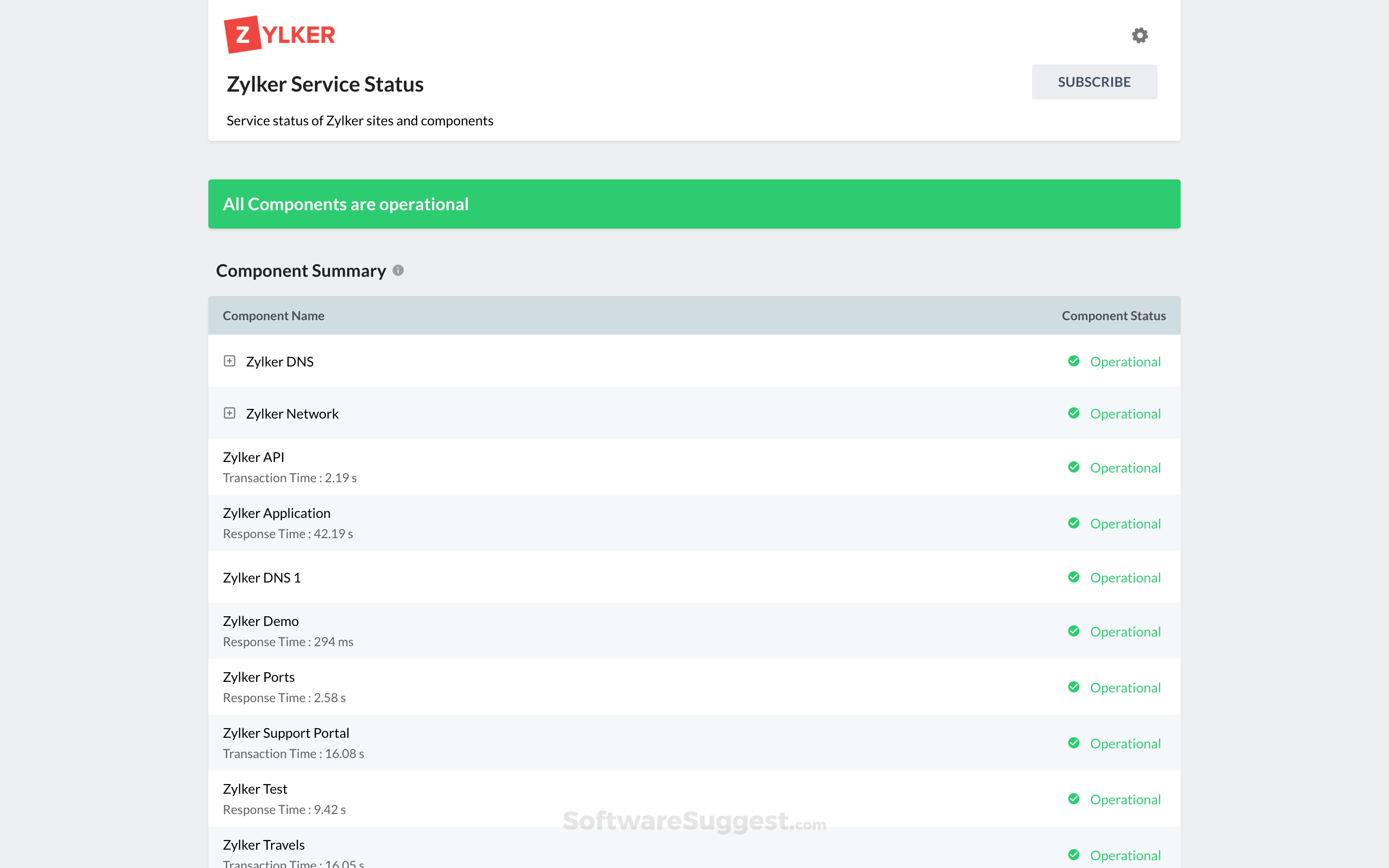This screenshot has height=868, width=1389.
Task: Open the settings gear icon
Action: 1140,35
